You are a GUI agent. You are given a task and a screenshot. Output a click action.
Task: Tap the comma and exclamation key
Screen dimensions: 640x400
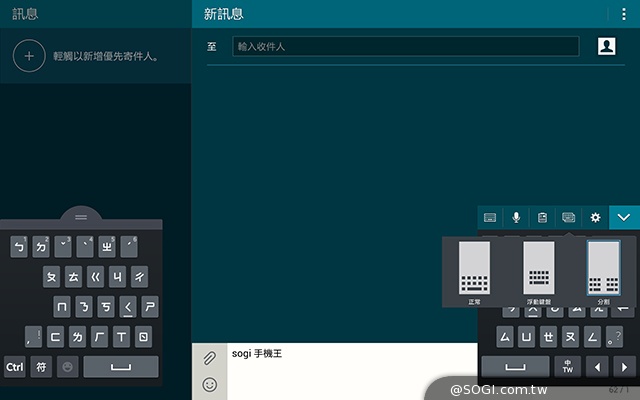(x=33, y=337)
